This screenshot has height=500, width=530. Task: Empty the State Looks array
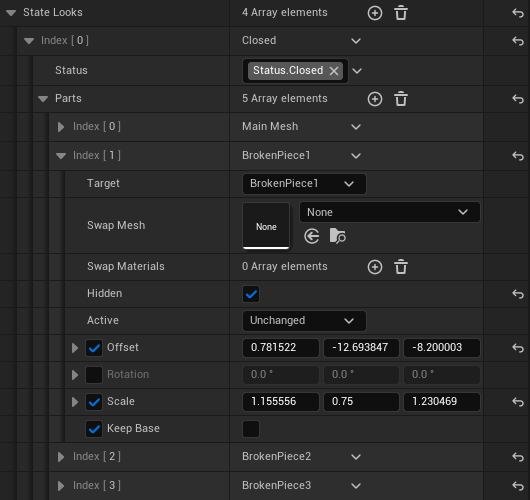point(401,13)
